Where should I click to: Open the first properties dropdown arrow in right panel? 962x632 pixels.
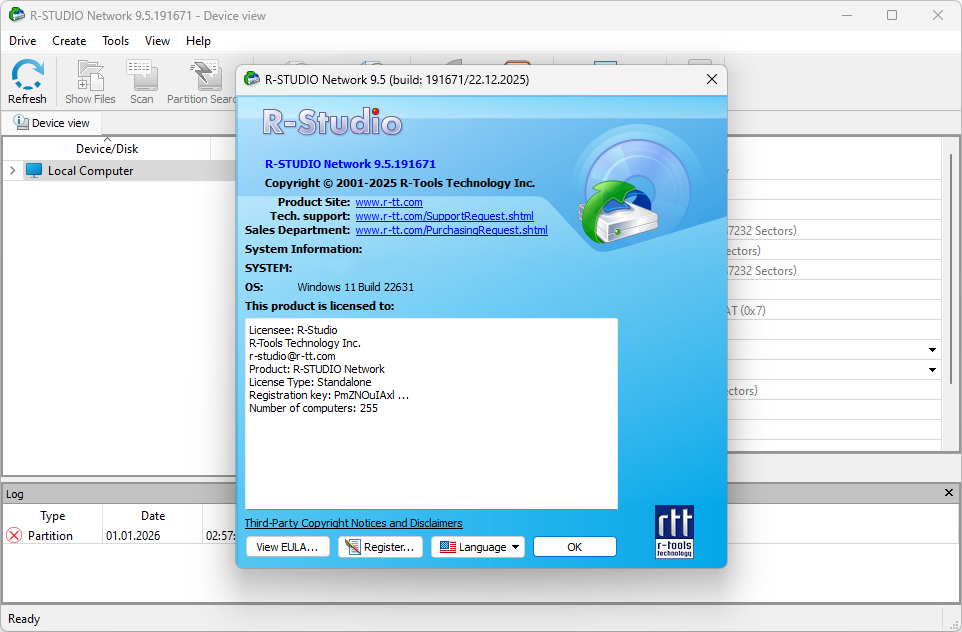click(932, 350)
